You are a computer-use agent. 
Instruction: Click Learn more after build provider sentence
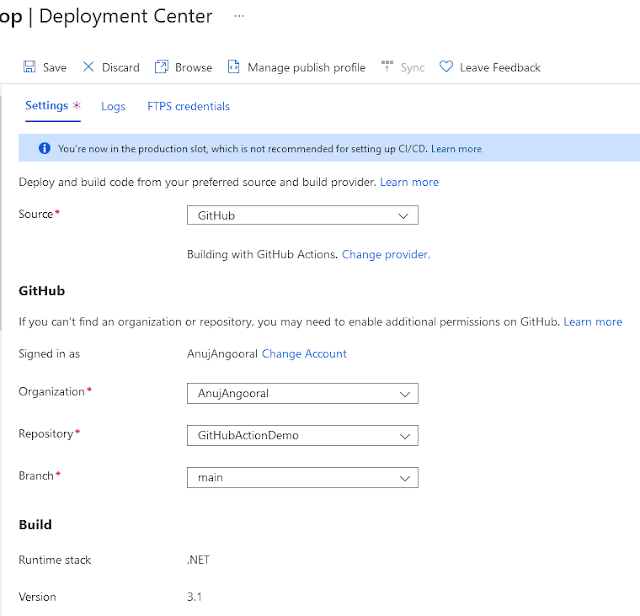409,182
